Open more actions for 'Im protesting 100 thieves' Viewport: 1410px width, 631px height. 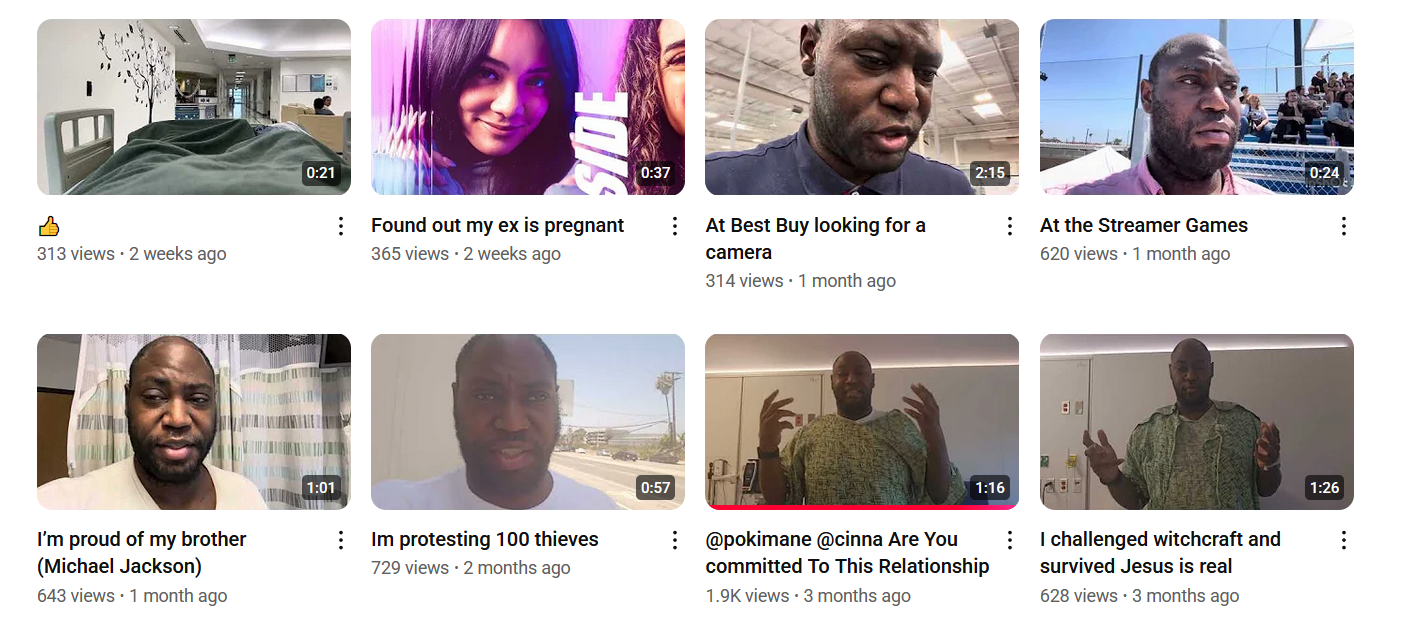675,540
